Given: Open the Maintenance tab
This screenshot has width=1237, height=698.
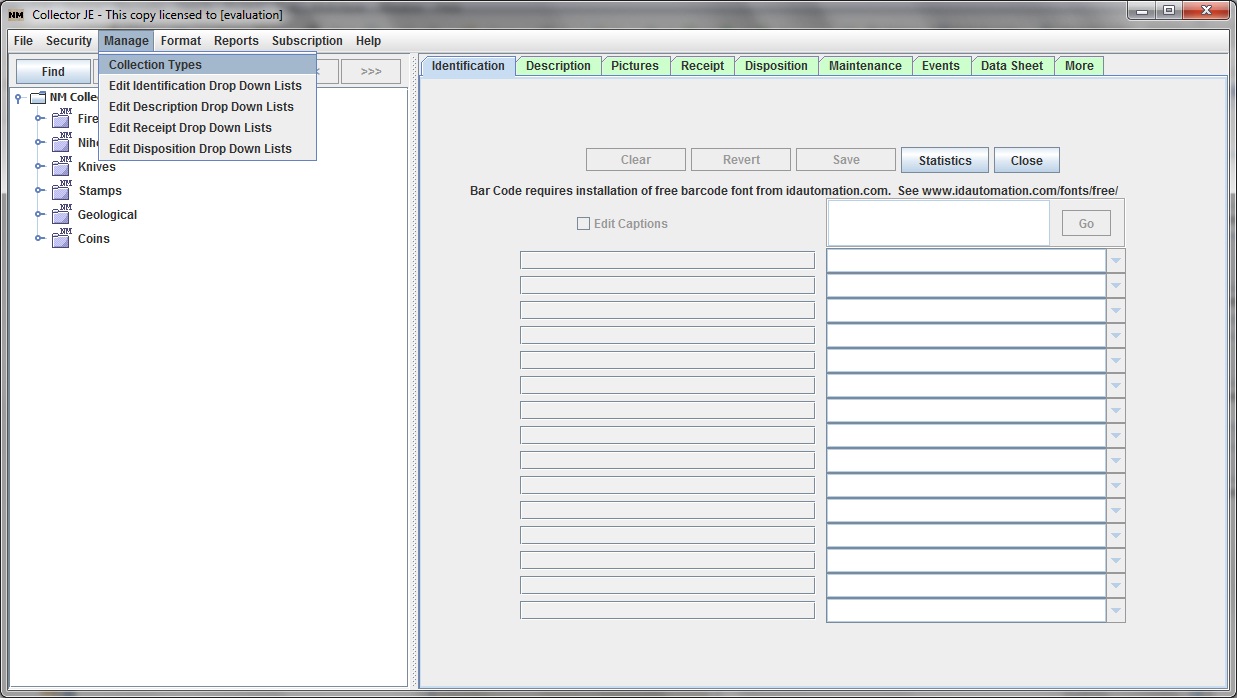Looking at the screenshot, I should tap(864, 66).
